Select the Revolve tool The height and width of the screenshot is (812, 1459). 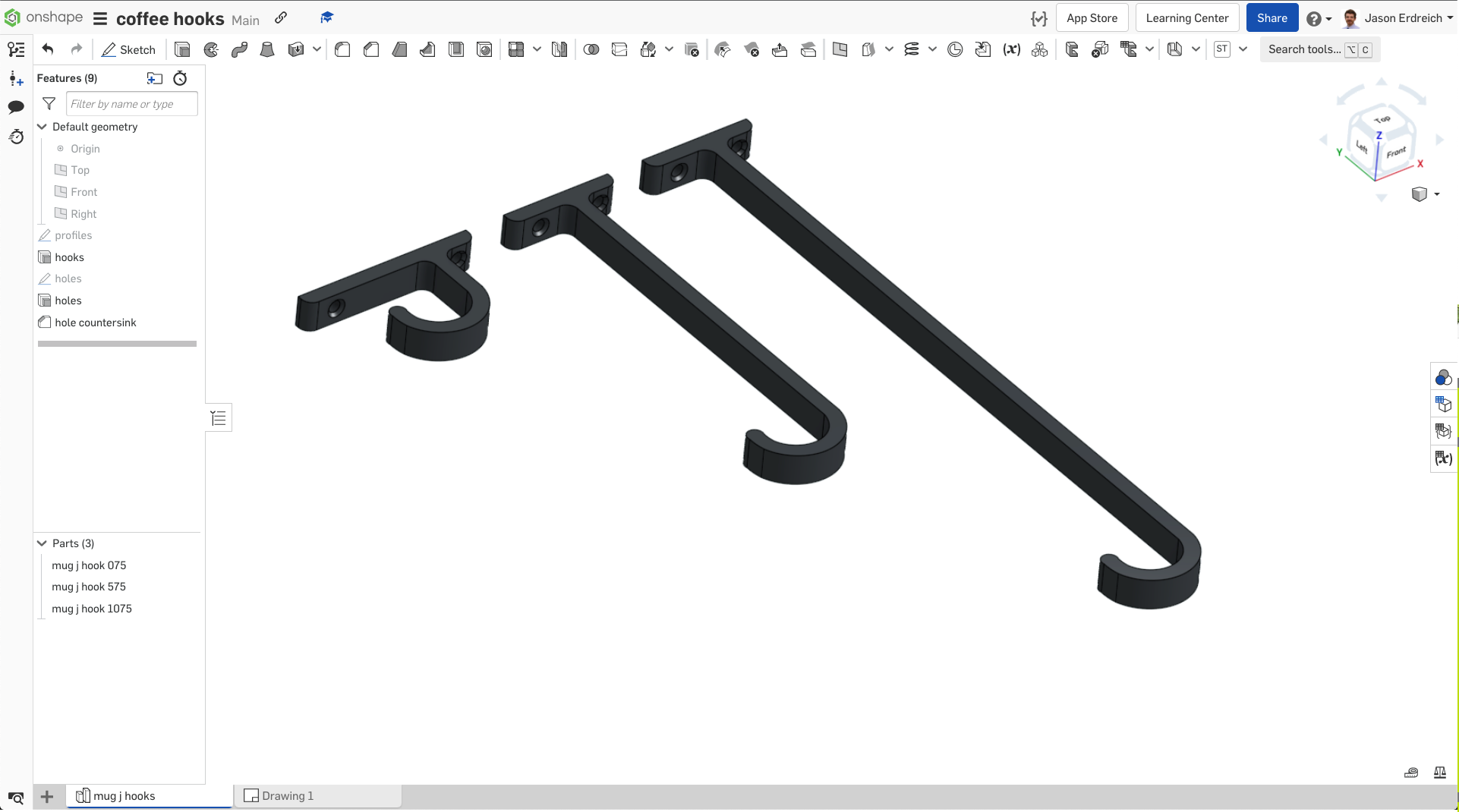click(x=211, y=49)
